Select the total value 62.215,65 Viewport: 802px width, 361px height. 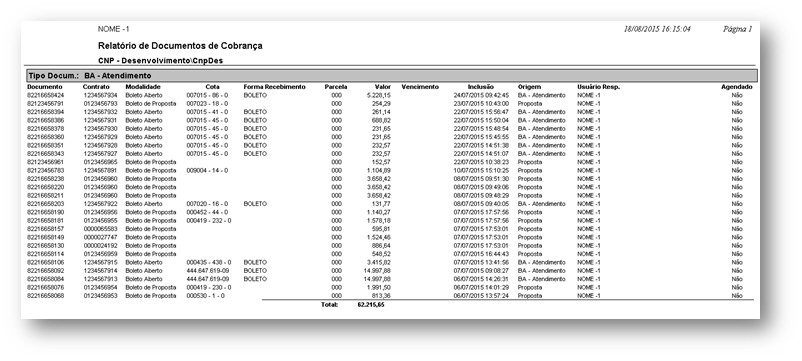[371, 305]
